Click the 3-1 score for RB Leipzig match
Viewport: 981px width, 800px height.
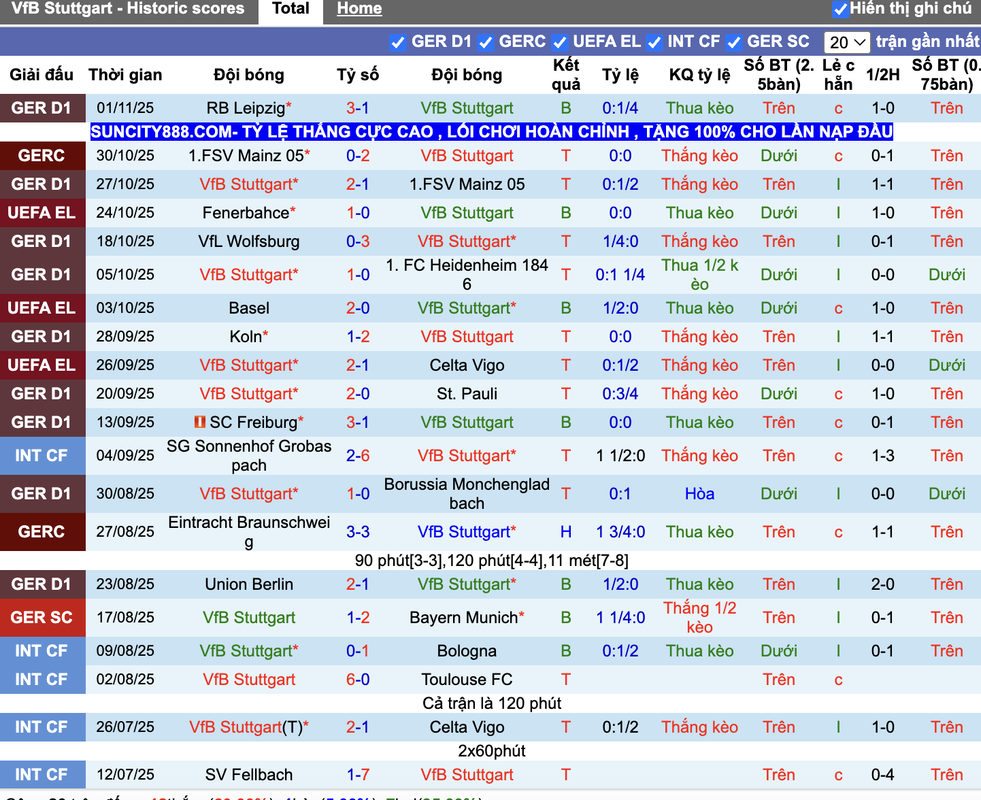358,108
